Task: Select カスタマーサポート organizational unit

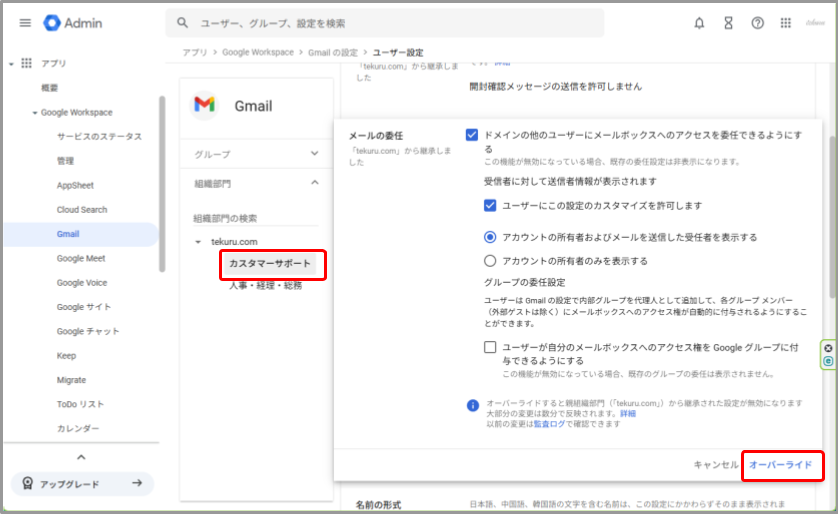Action: 270,263
